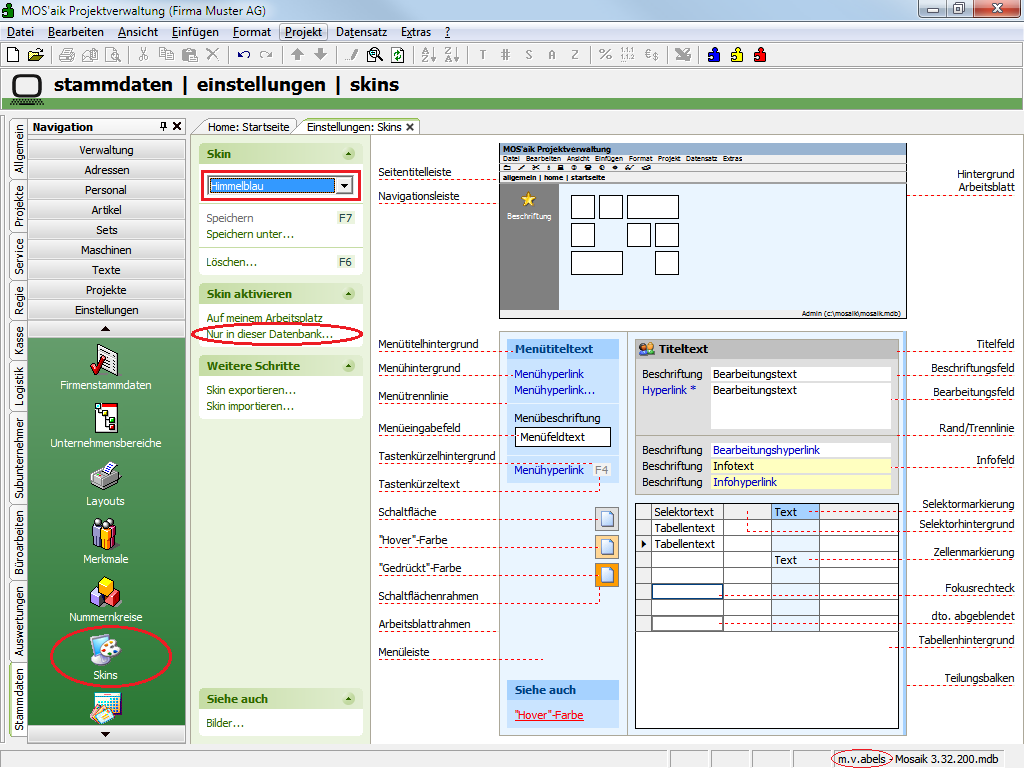1024x768 pixels.
Task: Click the Skin importieren… link
Action: 250,406
